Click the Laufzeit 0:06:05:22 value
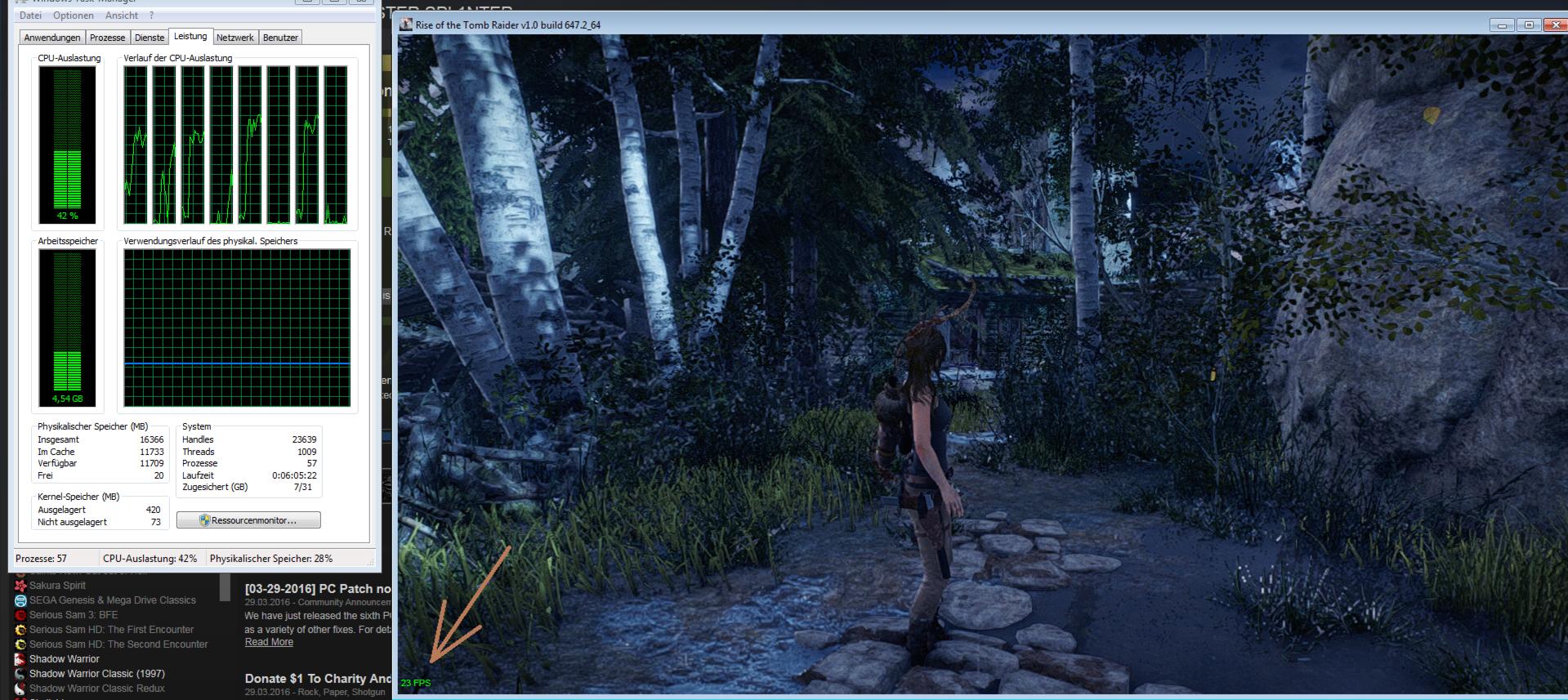Viewport: 1568px width, 700px height. (294, 475)
